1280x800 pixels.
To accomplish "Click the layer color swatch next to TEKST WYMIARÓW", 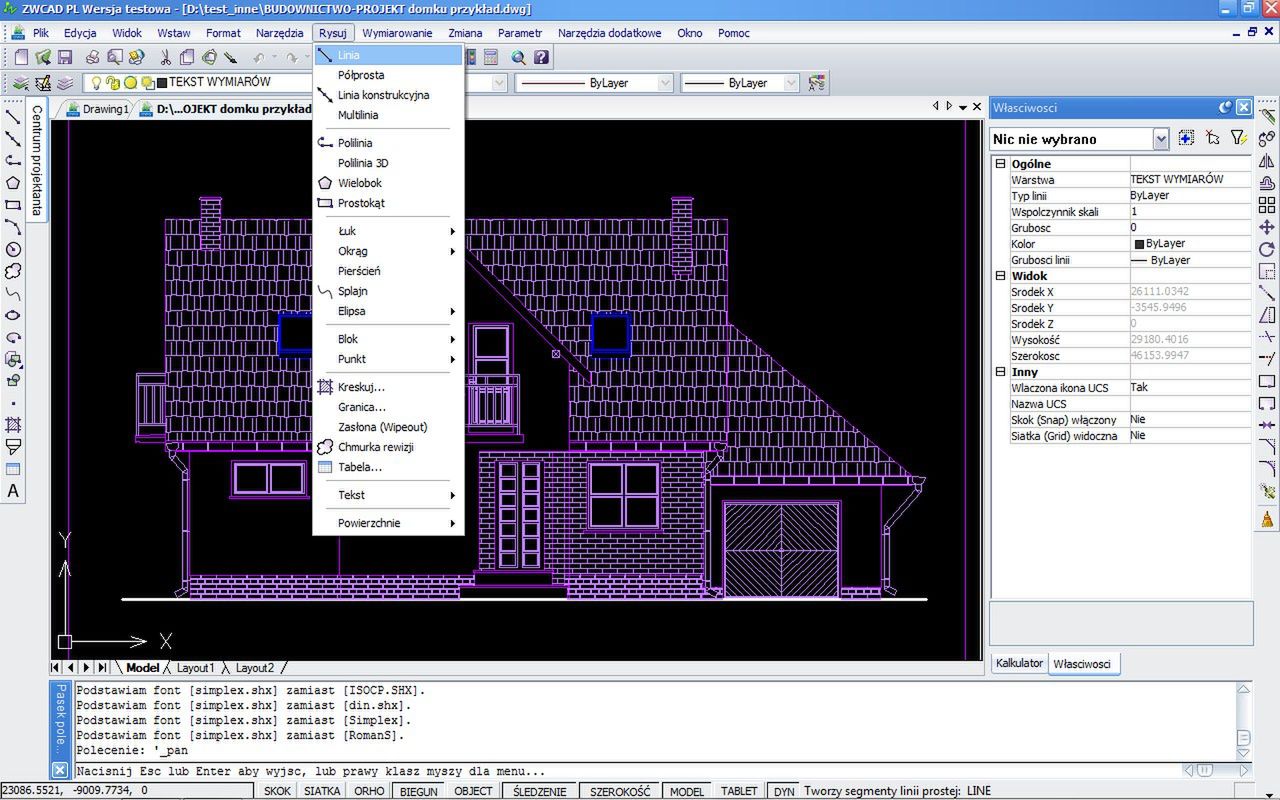I will point(162,83).
